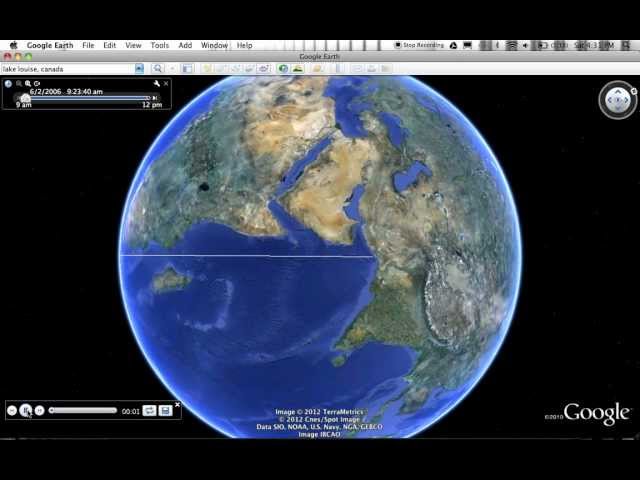The height and width of the screenshot is (480, 640).
Task: Click the time slider thumb near 9 am
Action: pos(25,98)
